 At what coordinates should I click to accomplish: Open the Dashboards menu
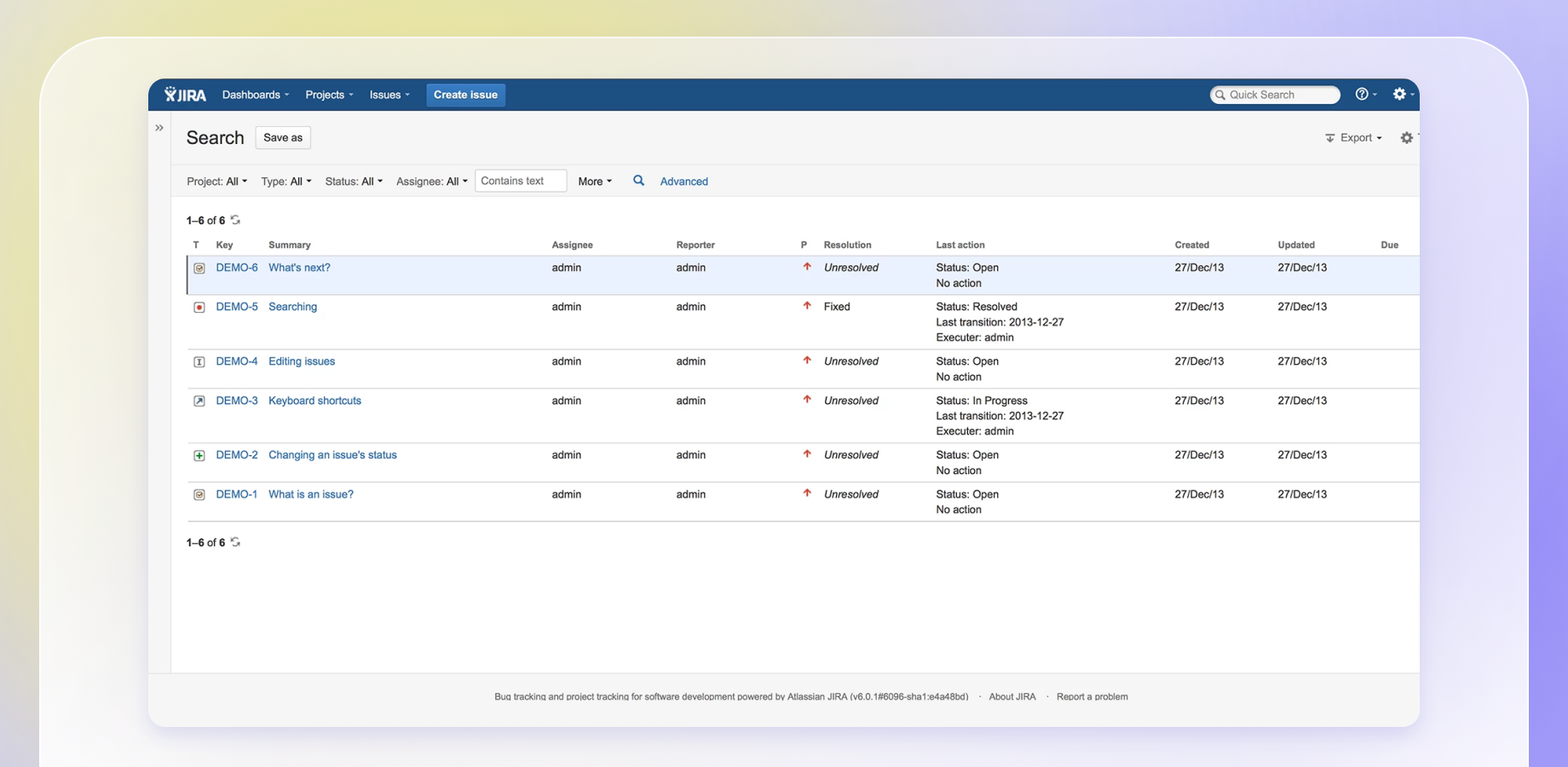pyautogui.click(x=256, y=95)
